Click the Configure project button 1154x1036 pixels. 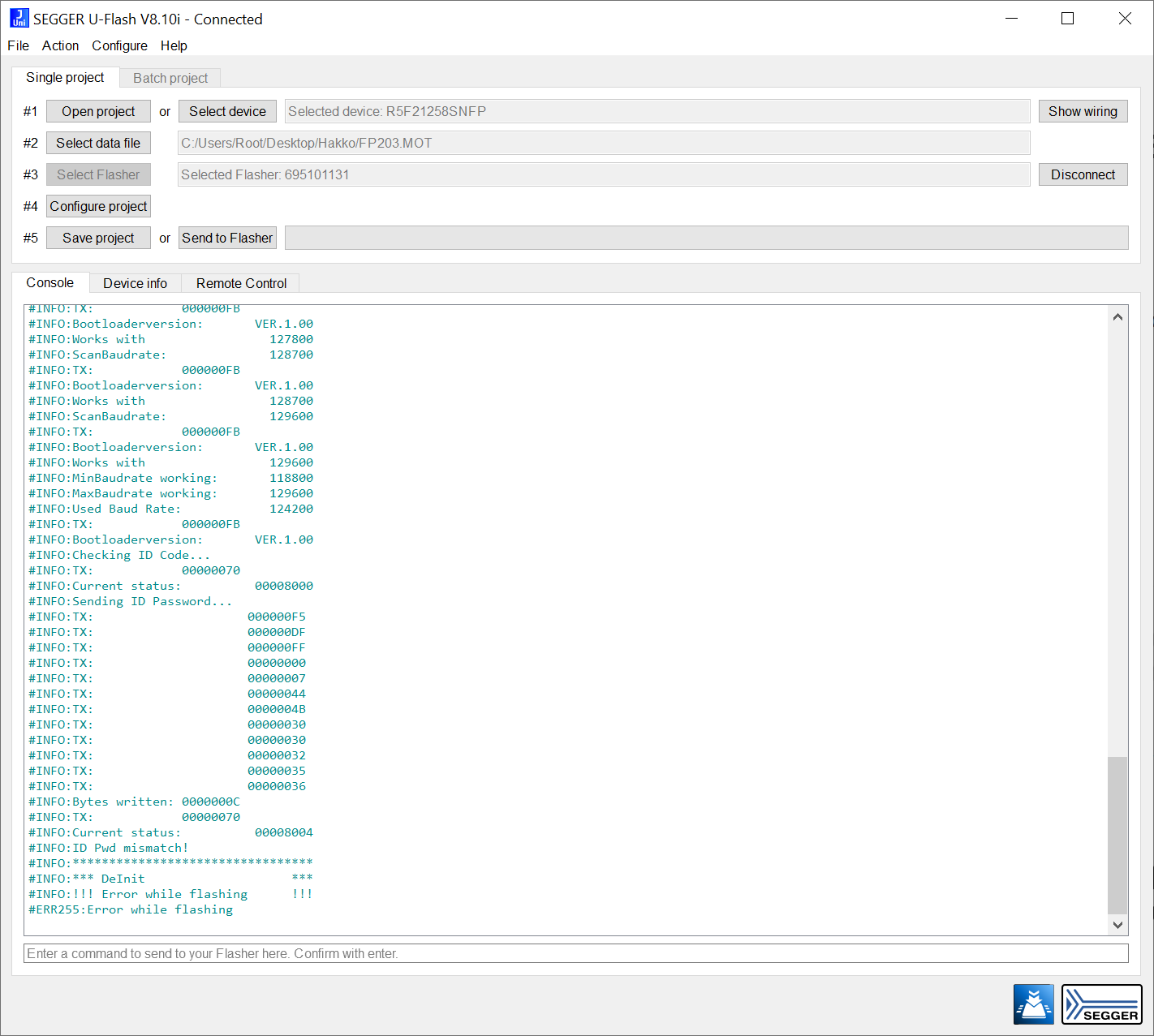(x=98, y=206)
